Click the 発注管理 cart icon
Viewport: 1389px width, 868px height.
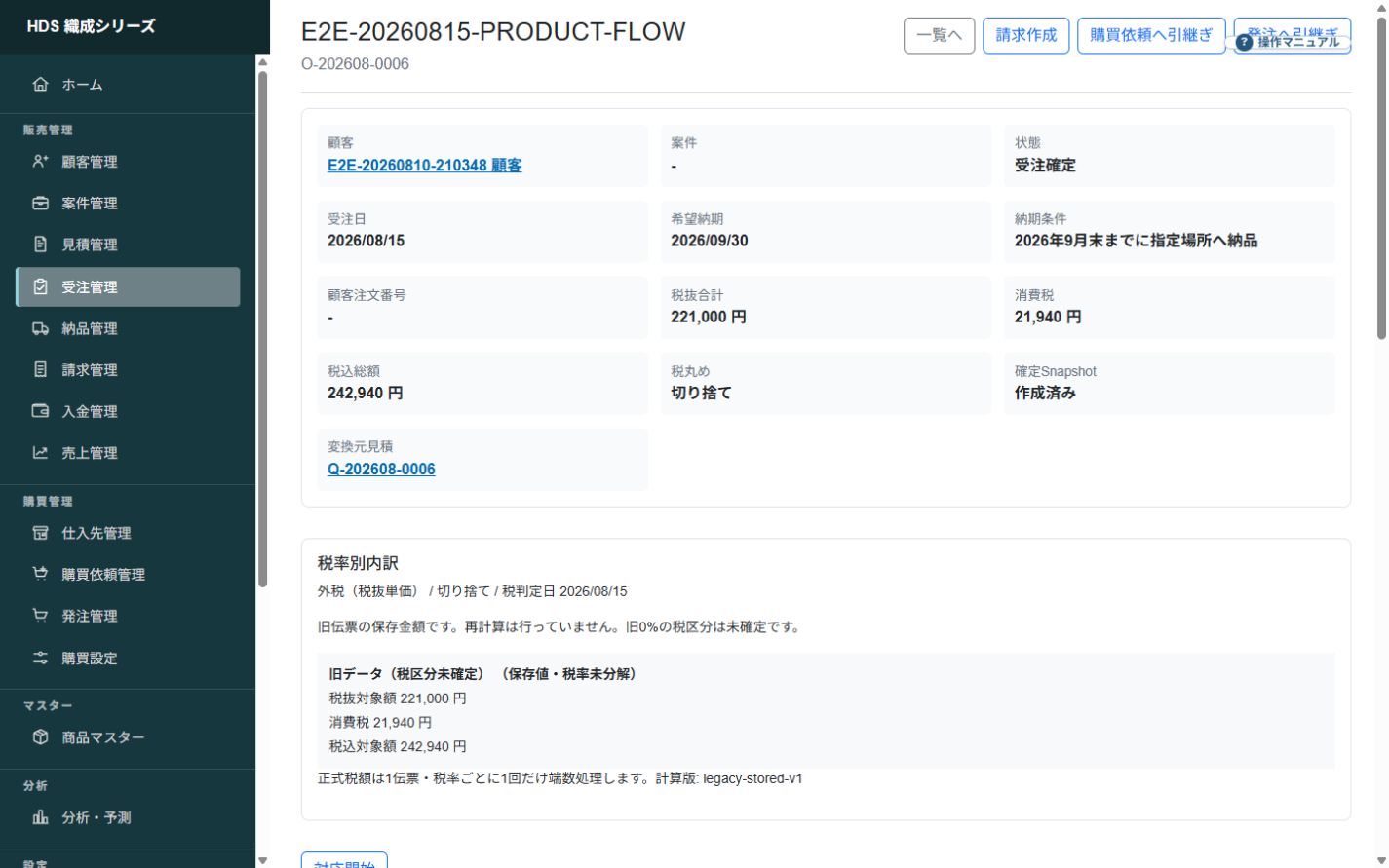(x=40, y=616)
